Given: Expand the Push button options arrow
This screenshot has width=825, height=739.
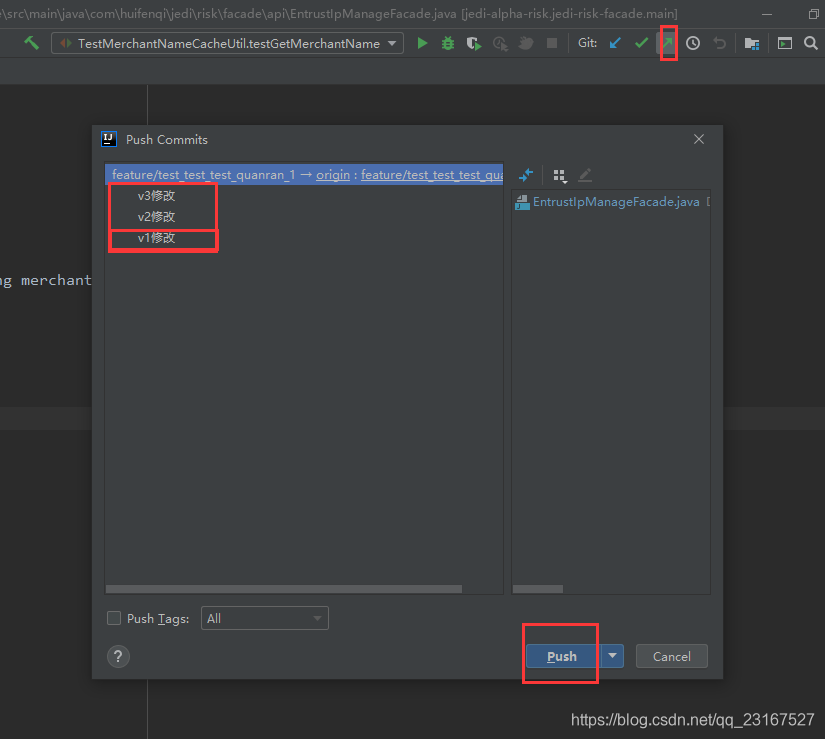Looking at the screenshot, I should click(x=612, y=656).
